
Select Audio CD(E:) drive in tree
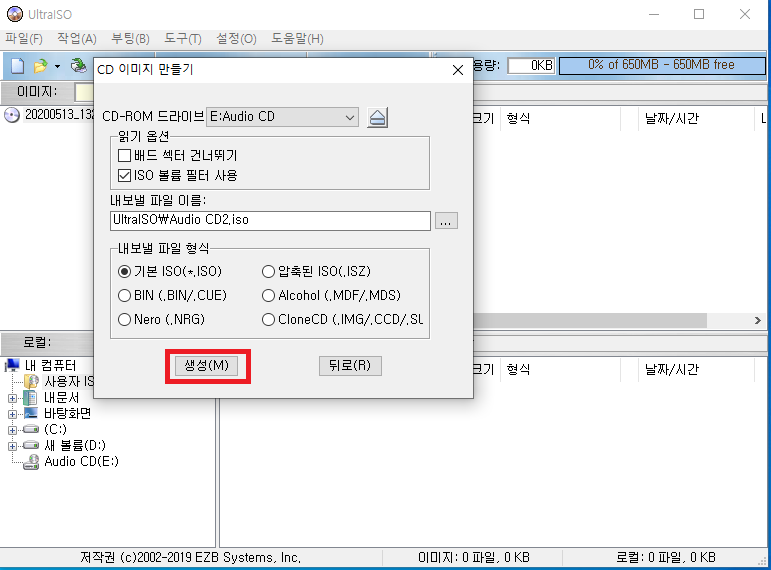(81, 461)
